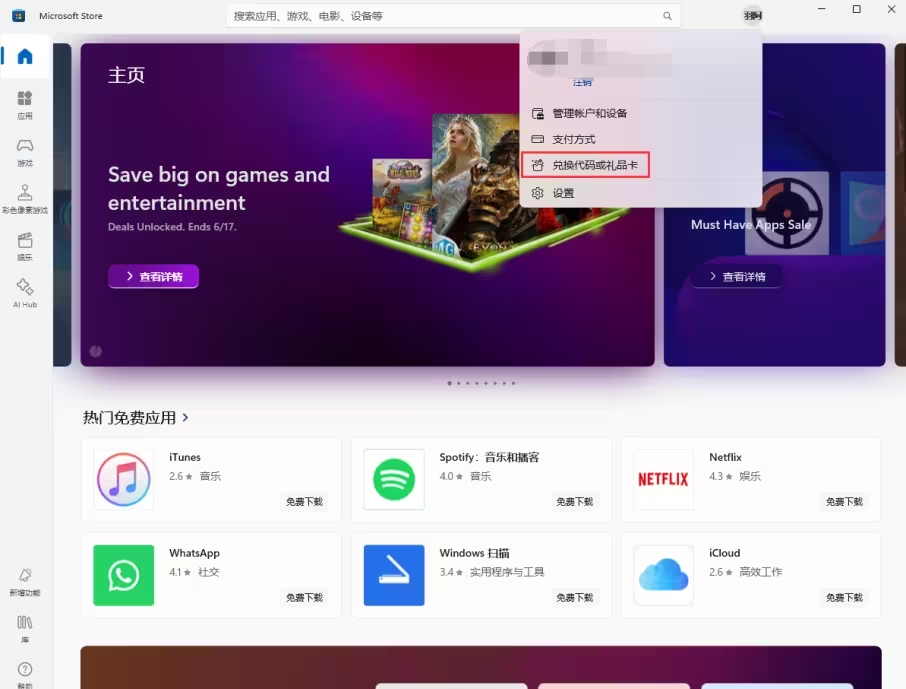Maximize the Microsoft Store window
Screen dimensions: 906x689
coord(856,9)
